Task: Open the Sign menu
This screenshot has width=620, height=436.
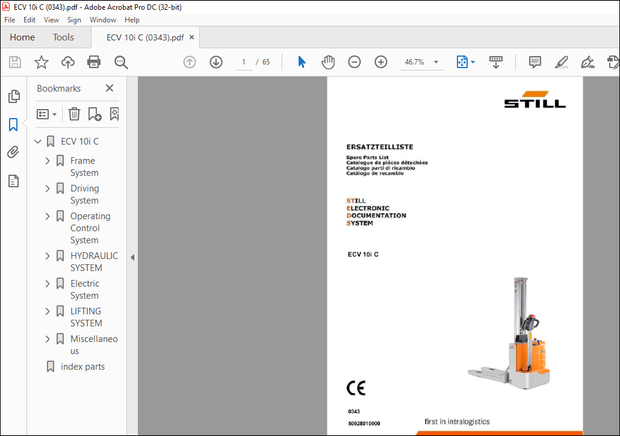Action: [74, 20]
